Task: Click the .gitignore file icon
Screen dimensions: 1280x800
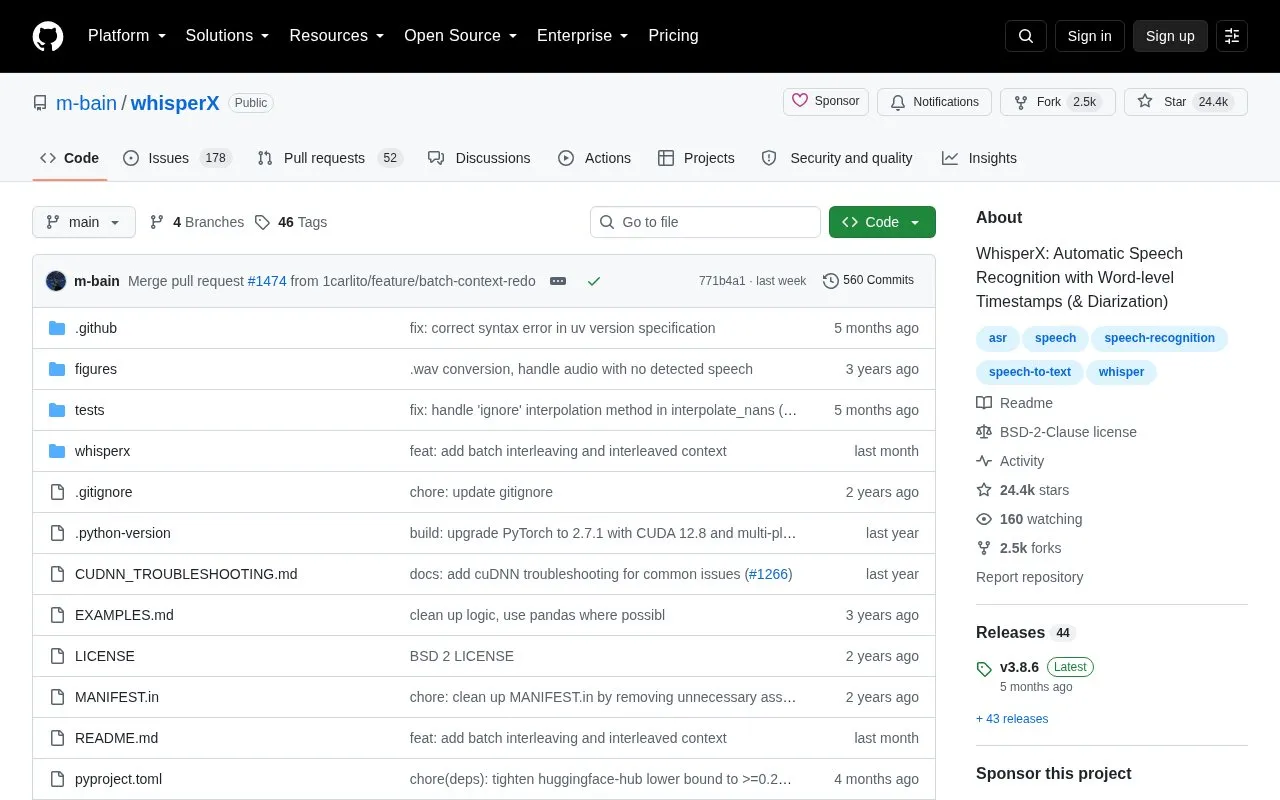Action: pyautogui.click(x=57, y=492)
